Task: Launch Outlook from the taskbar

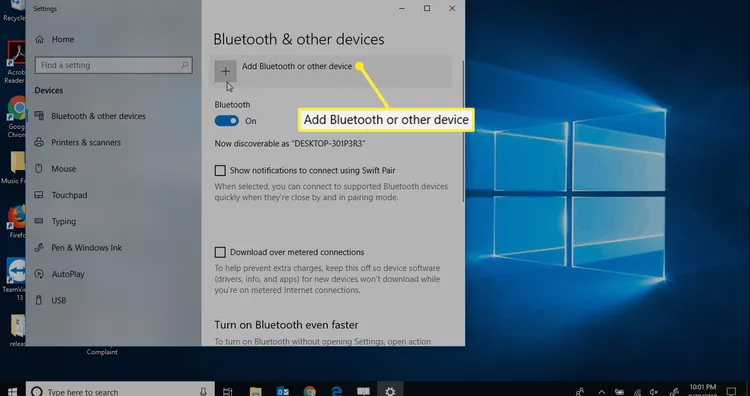Action: (283, 391)
